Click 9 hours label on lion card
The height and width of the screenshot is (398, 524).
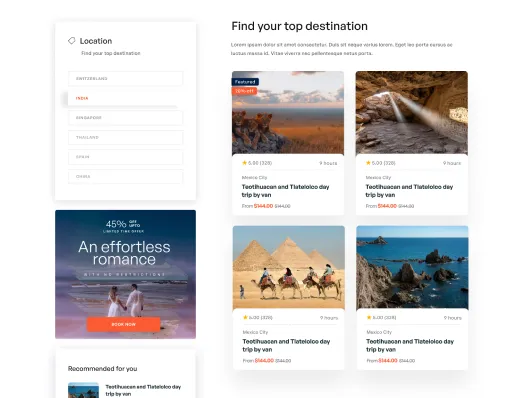(x=328, y=163)
